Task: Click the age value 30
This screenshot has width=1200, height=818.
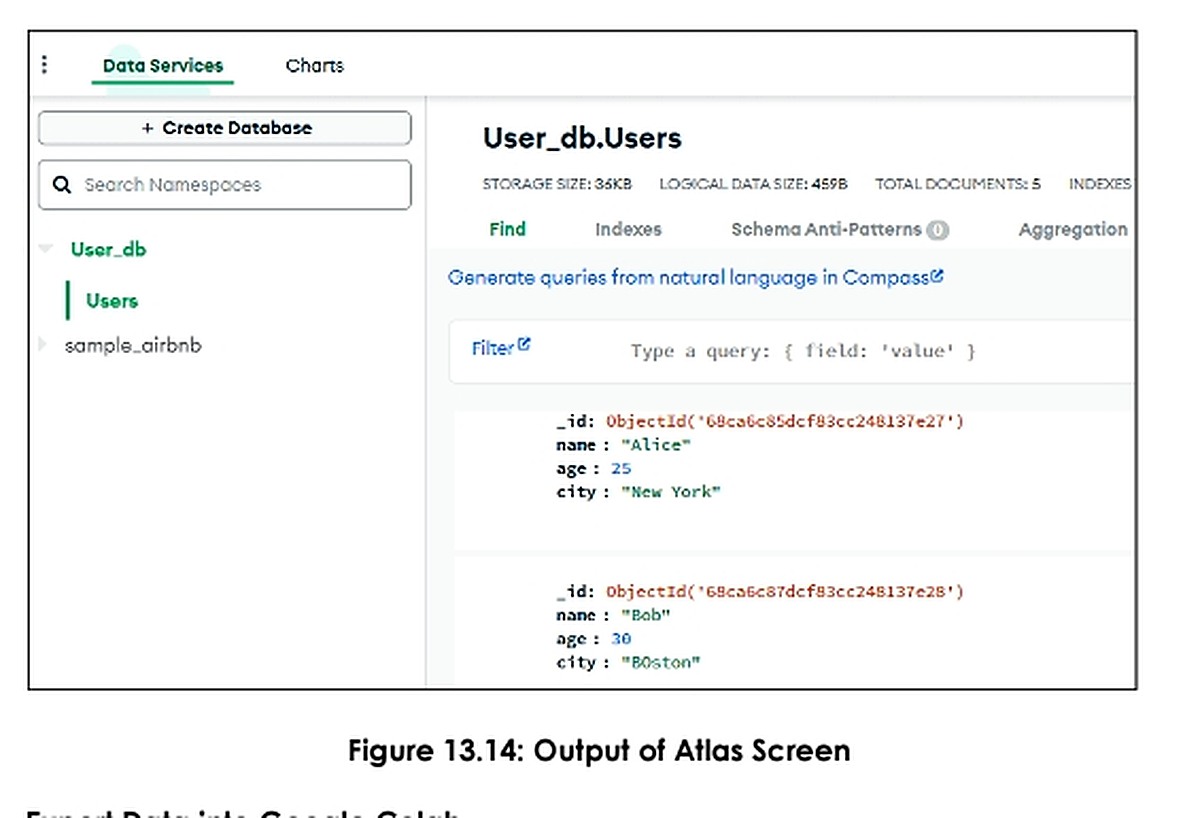Action: coord(621,639)
